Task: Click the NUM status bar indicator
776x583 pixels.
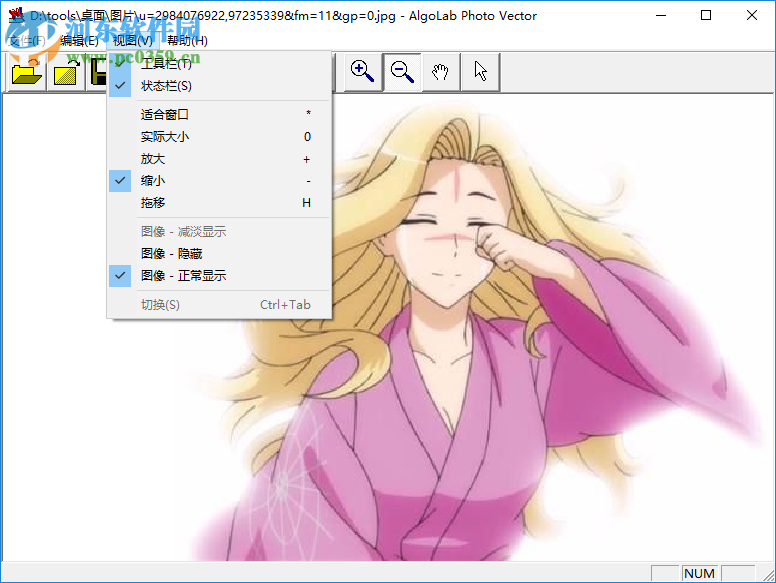Action: 699,573
